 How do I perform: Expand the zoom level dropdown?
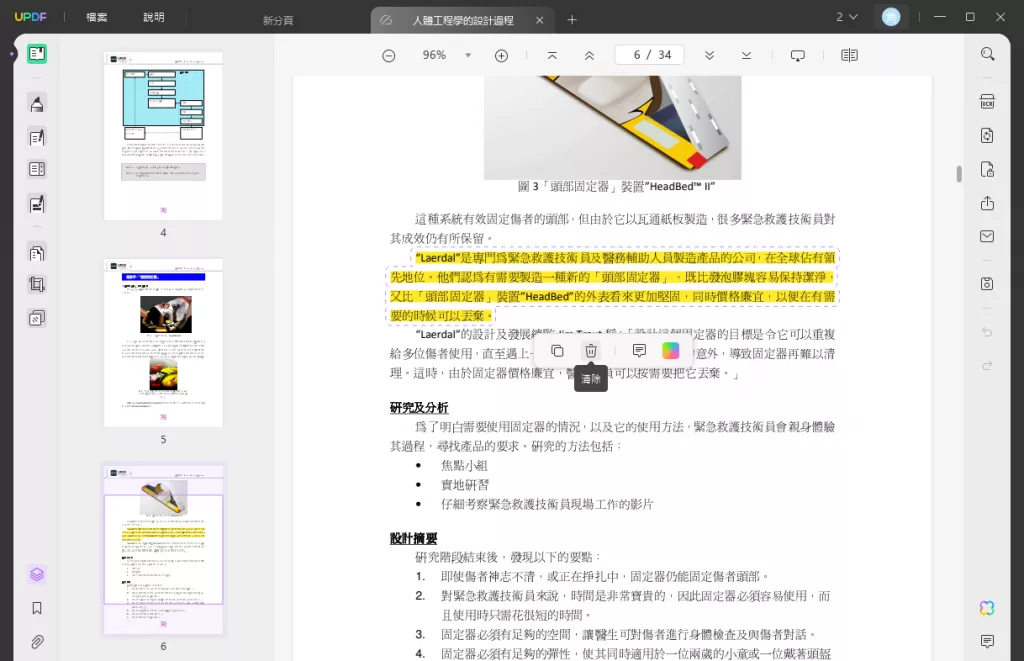[x=468, y=56]
